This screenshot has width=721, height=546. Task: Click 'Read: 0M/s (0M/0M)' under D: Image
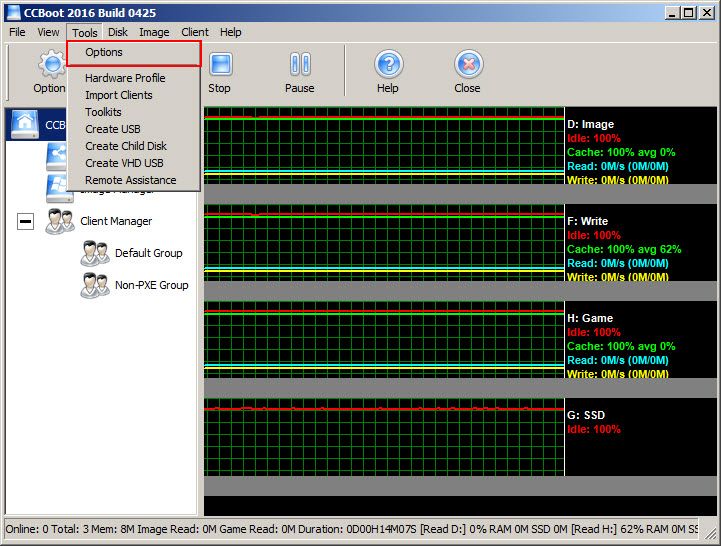click(618, 167)
